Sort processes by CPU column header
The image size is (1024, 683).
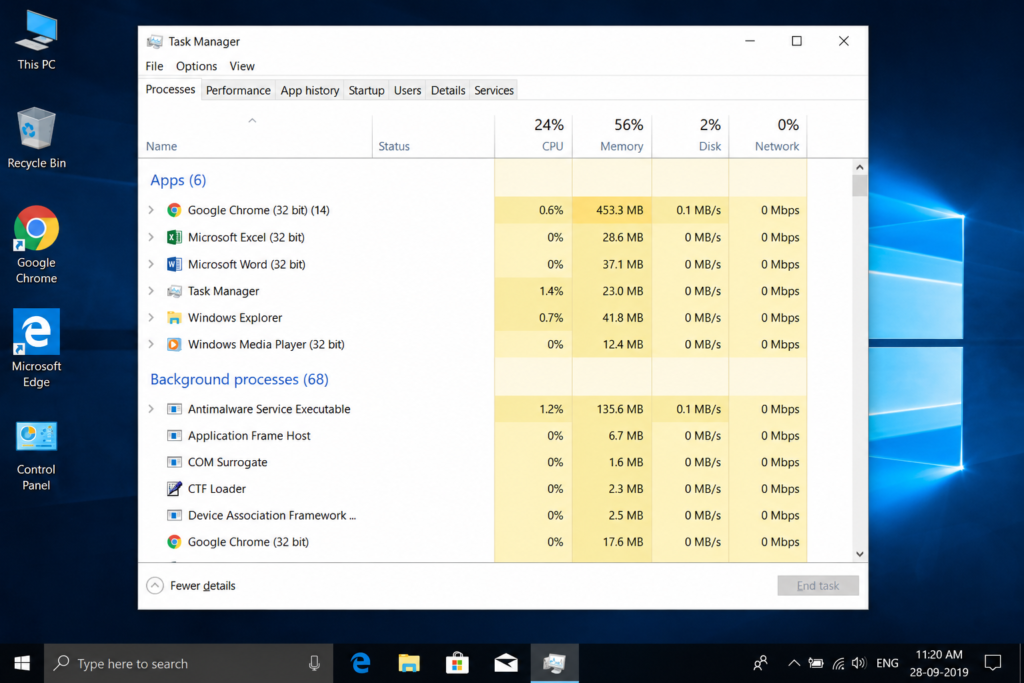click(534, 135)
